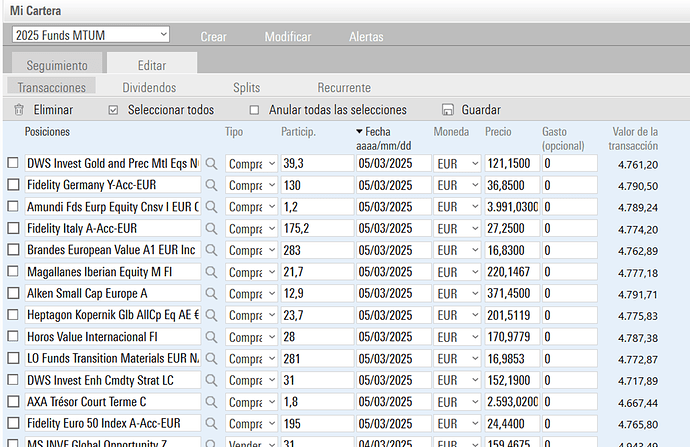The height and width of the screenshot is (447, 690).
Task: Switch to the Recurrente sub-tab
Action: click(x=344, y=87)
